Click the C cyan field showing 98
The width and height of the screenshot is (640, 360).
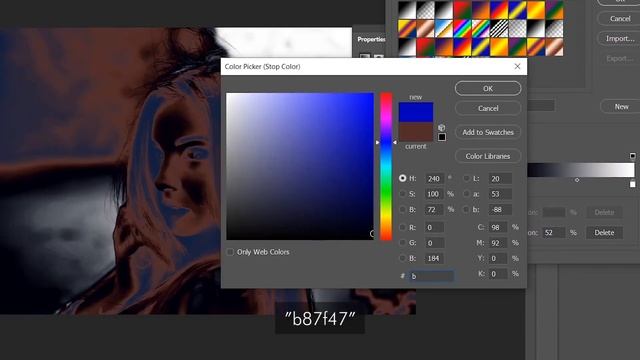[498, 227]
